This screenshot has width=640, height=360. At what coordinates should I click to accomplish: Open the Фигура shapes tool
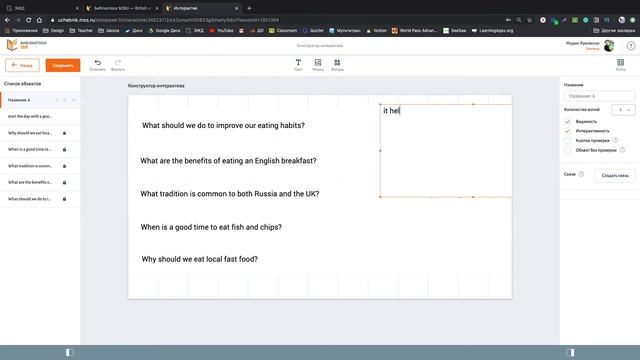[x=337, y=64]
